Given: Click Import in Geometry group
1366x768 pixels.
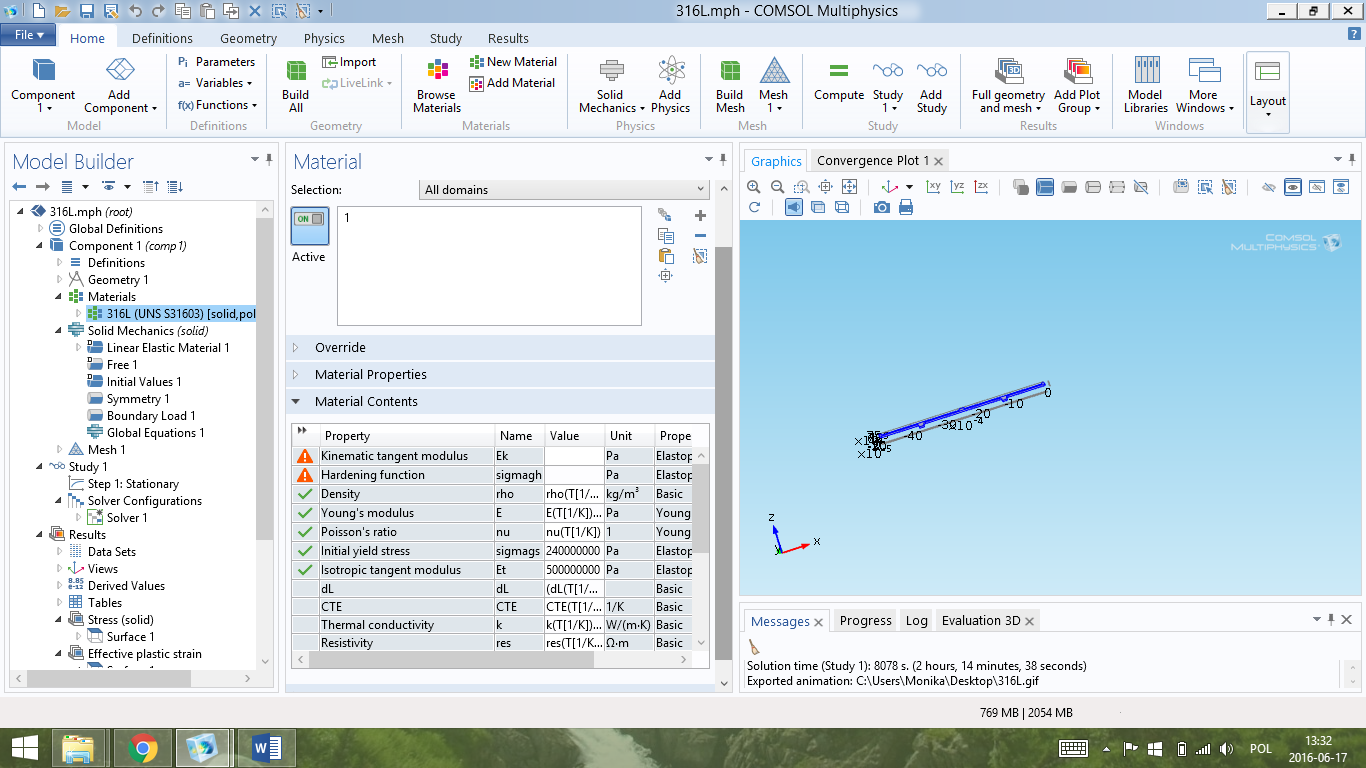Looking at the screenshot, I should tap(350, 62).
